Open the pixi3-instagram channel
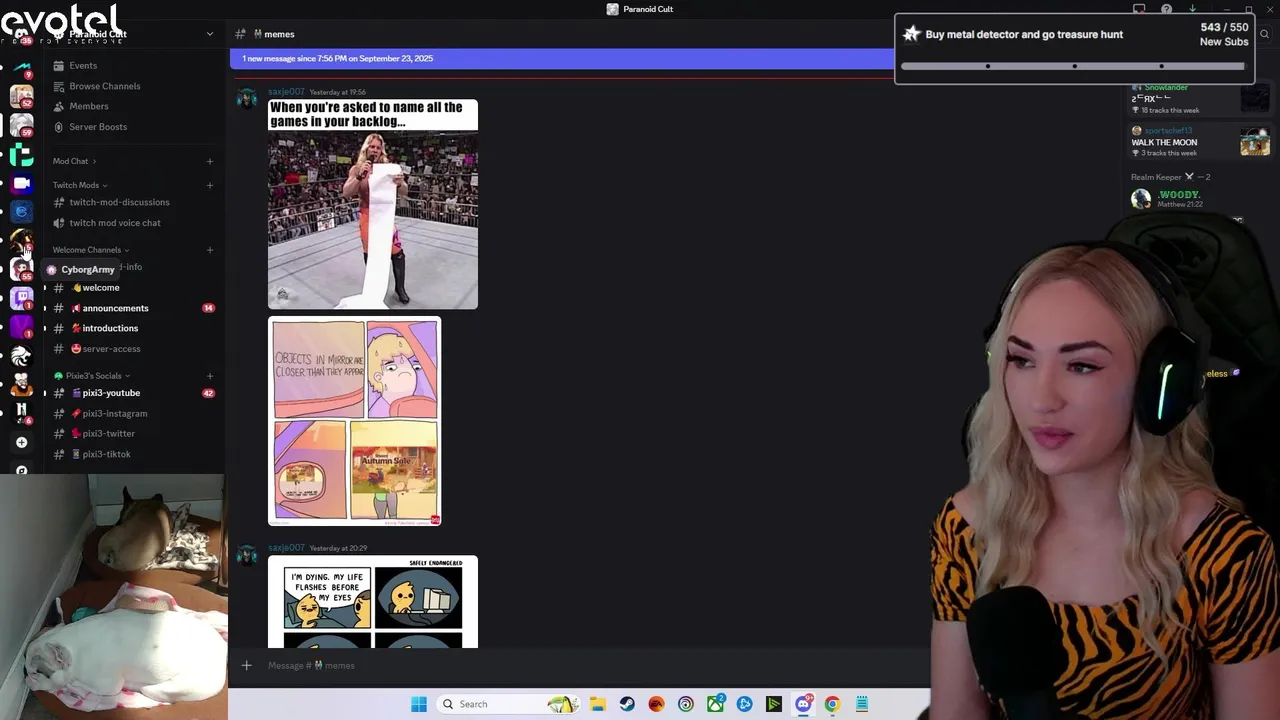The height and width of the screenshot is (720, 1280). (114, 414)
